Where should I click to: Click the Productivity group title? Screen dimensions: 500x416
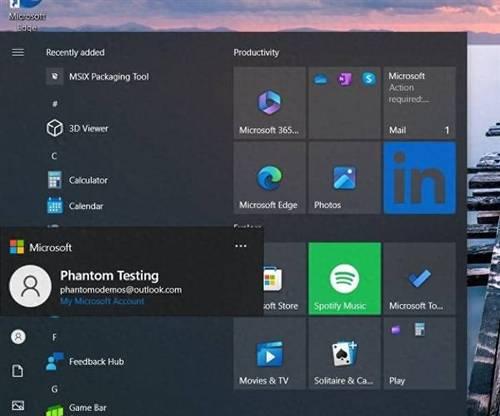click(x=256, y=52)
